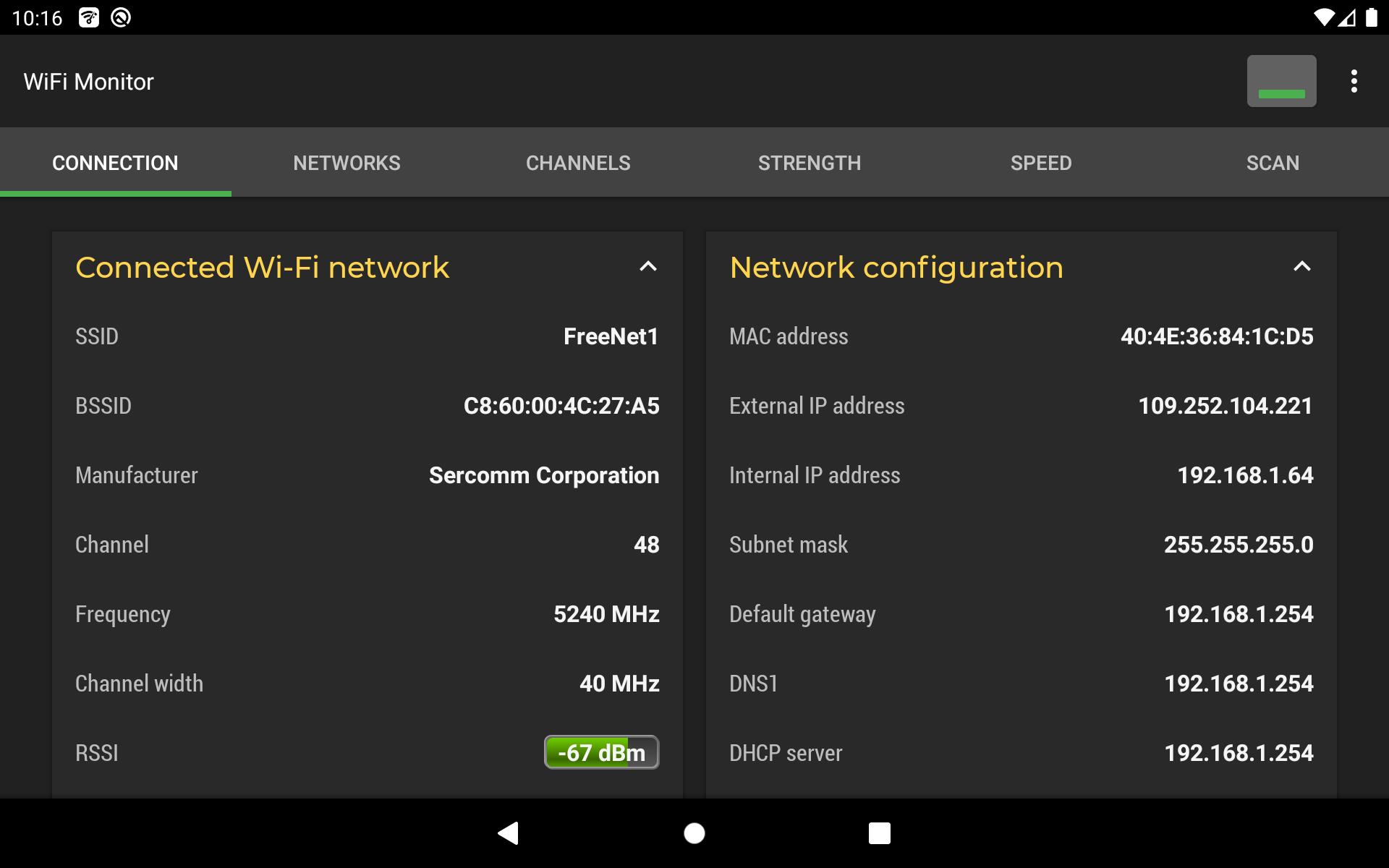This screenshot has width=1389, height=868.
Task: Select the Strength tab
Action: pyautogui.click(x=809, y=162)
